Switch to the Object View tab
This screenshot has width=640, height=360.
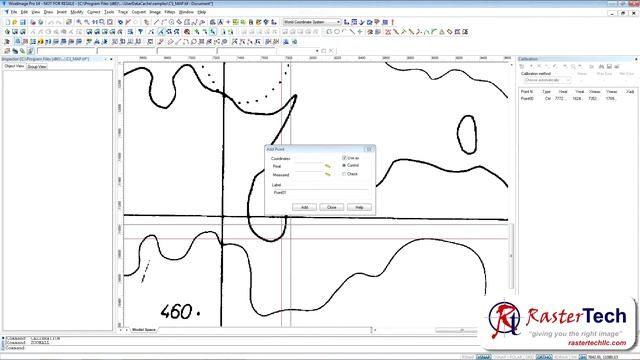(14, 66)
